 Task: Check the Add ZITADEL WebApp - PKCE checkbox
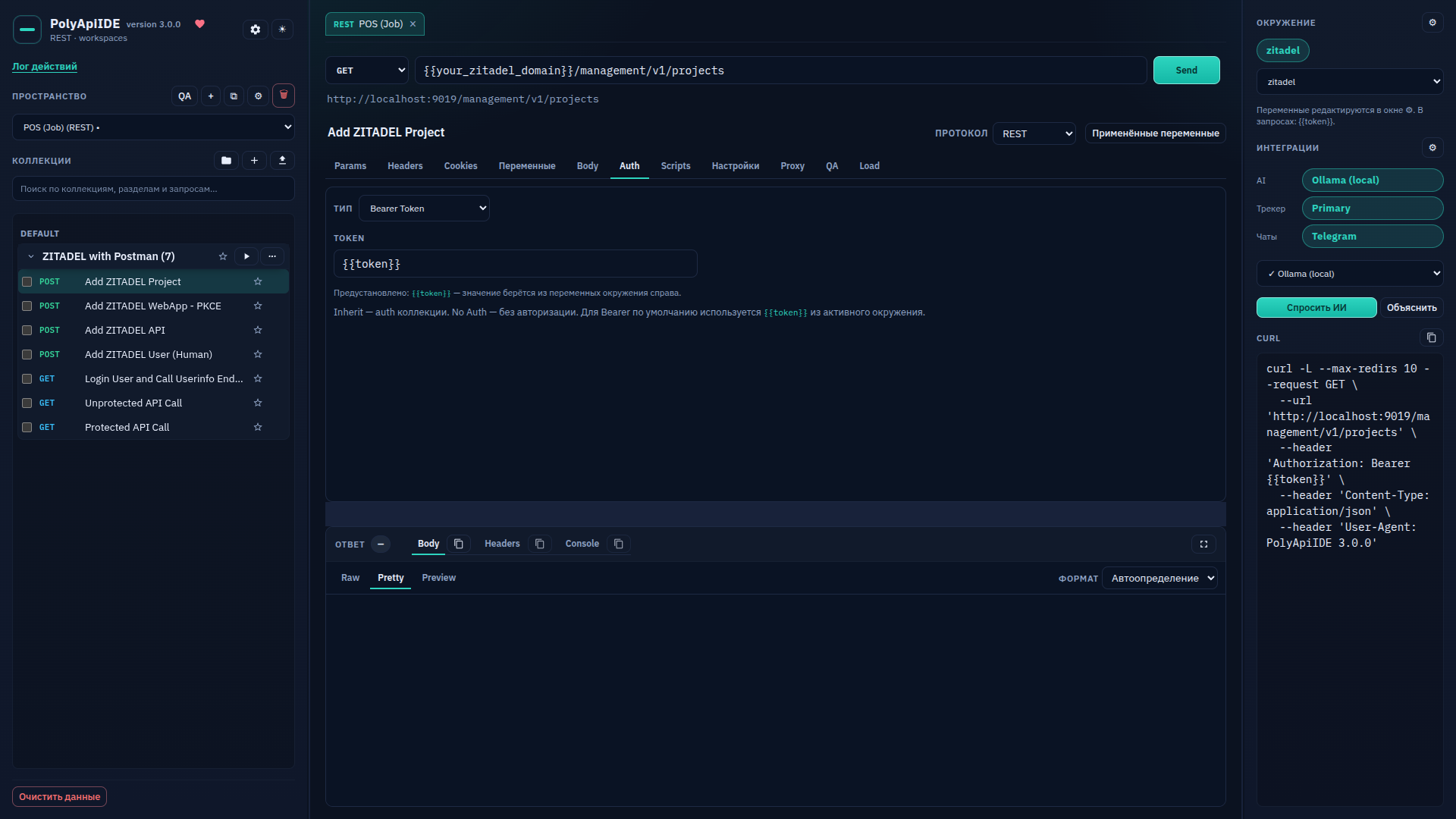pyautogui.click(x=27, y=306)
